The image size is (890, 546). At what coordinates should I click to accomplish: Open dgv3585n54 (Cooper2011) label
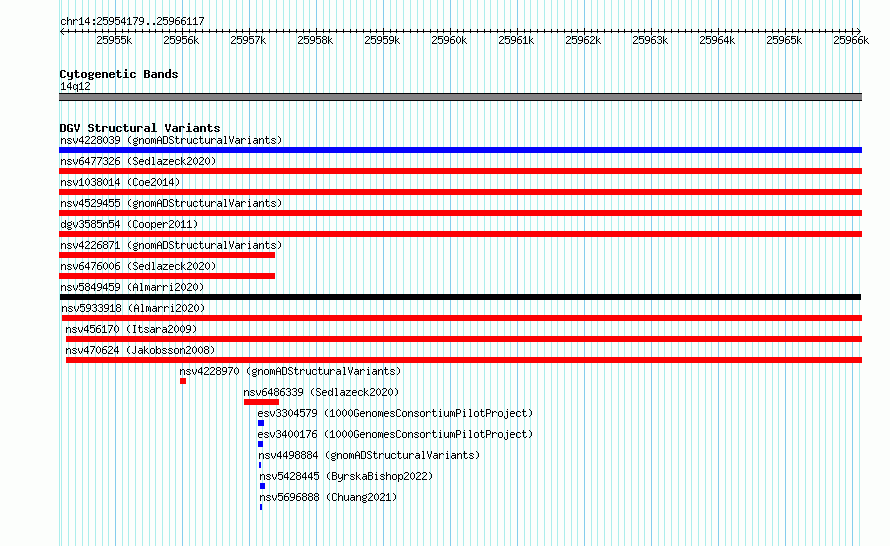click(129, 224)
